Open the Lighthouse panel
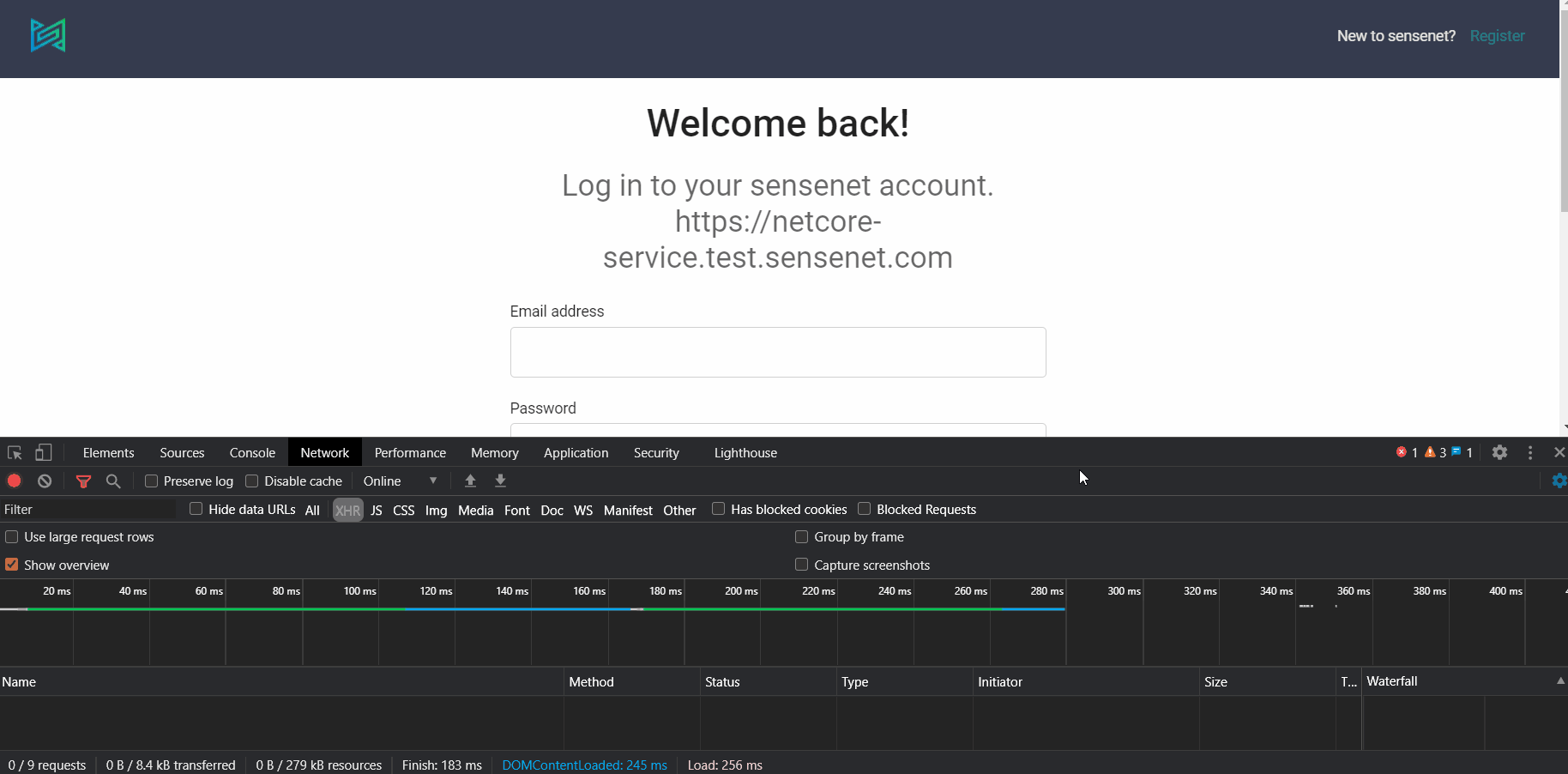Screen dimensions: 1568x774 (x=745, y=452)
